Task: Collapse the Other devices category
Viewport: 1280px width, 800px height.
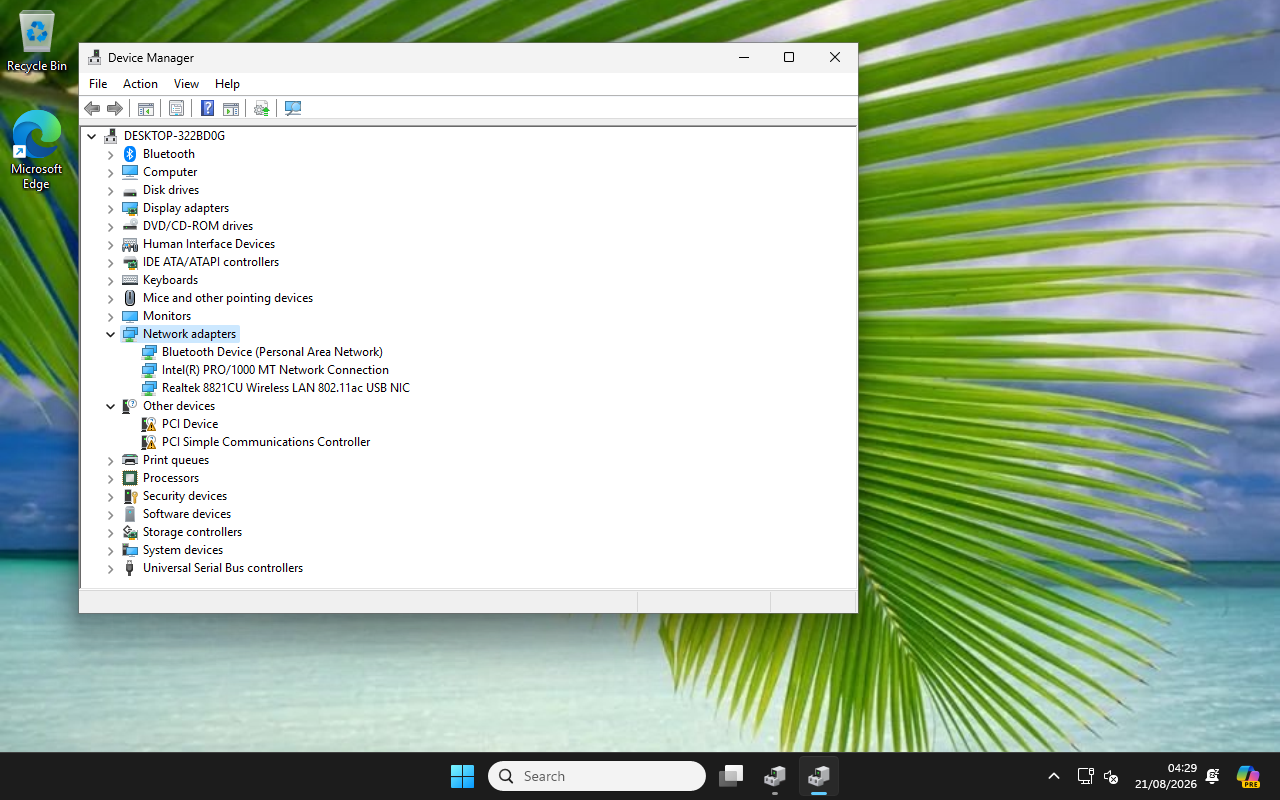Action: (111, 407)
